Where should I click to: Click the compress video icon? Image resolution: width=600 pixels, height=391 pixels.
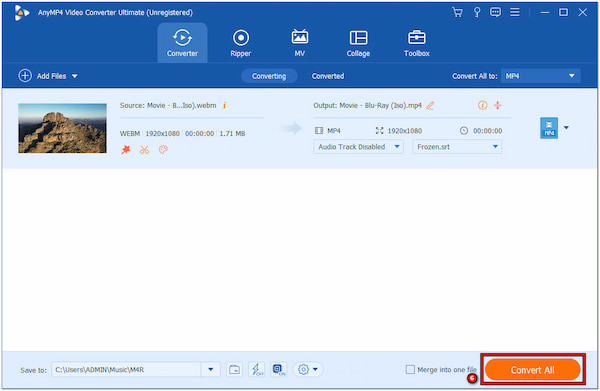(x=497, y=105)
